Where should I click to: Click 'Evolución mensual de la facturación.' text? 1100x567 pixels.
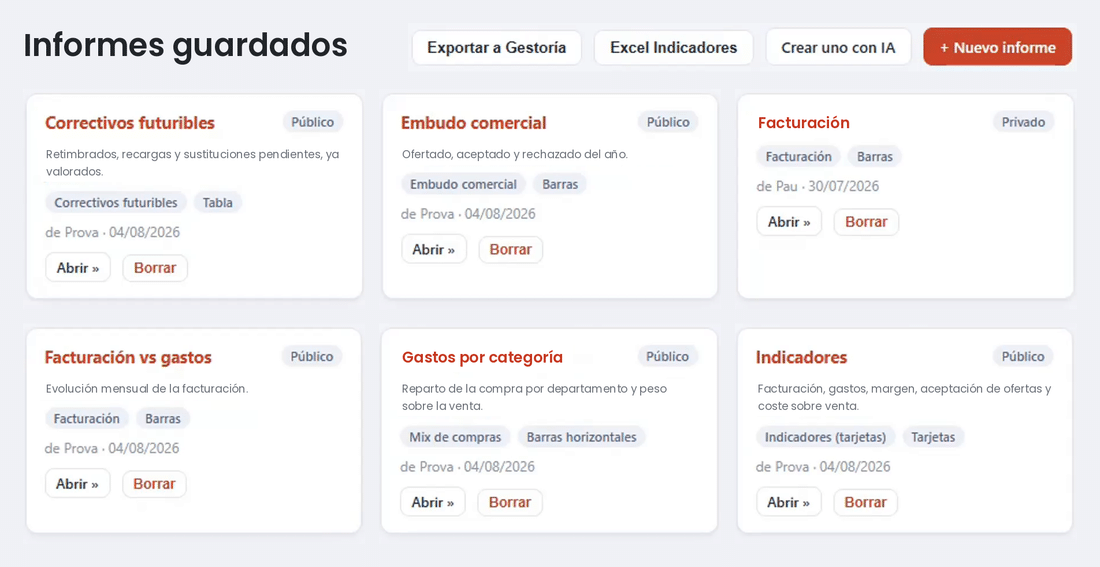(x=147, y=389)
